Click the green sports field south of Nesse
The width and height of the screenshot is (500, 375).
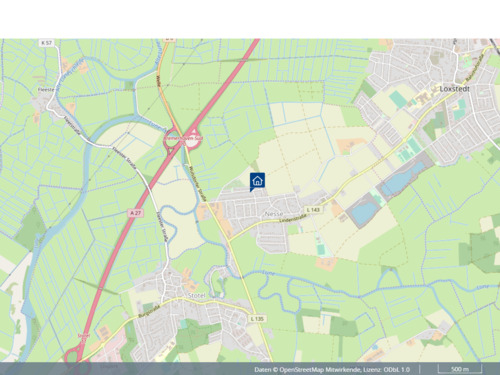(x=320, y=244)
